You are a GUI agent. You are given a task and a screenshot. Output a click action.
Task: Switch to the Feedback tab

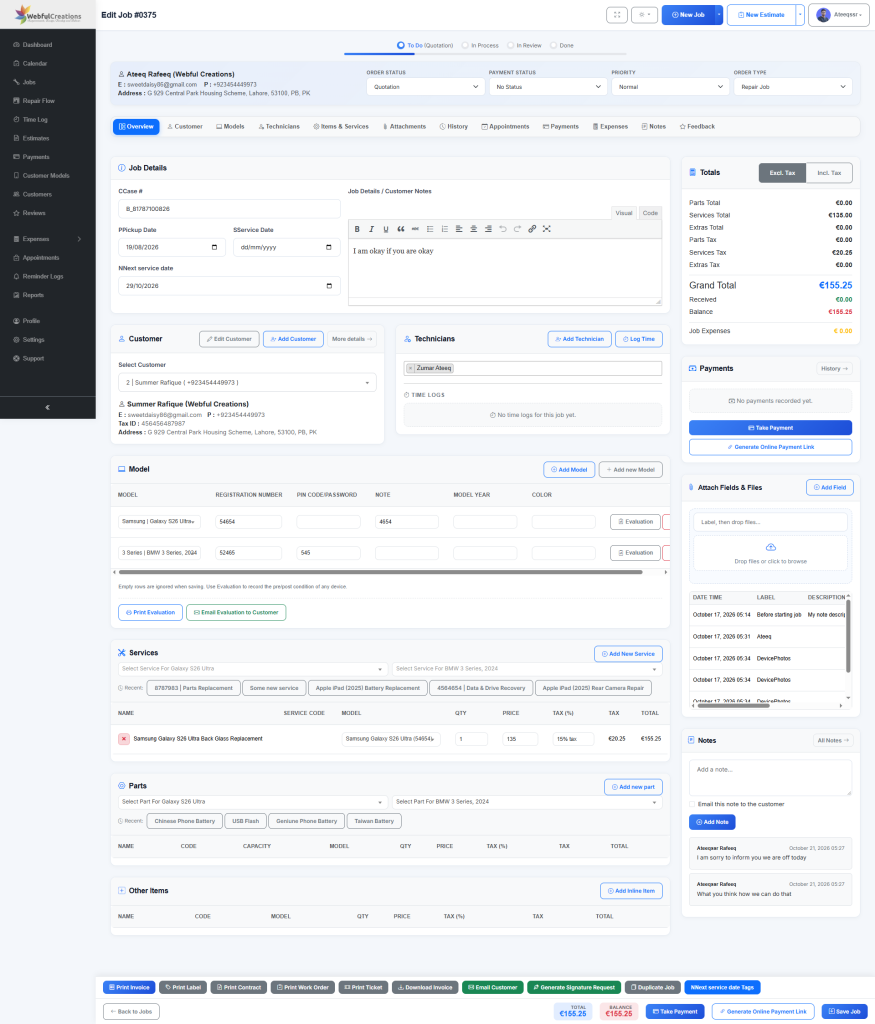click(x=697, y=127)
